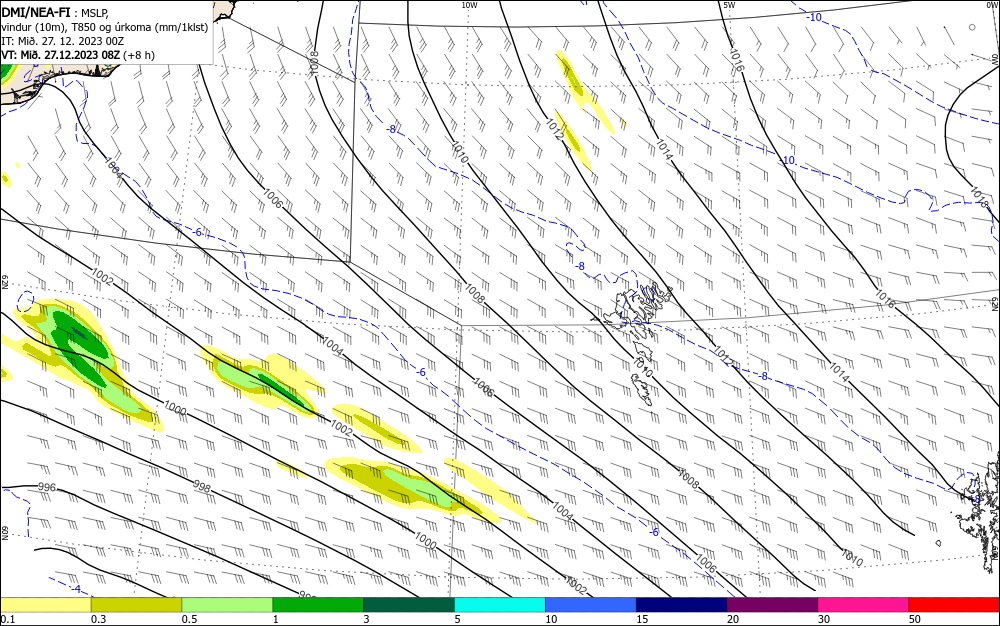This screenshot has height=626, width=1000.
Task: Click the navy 15–20 legend swatch
Action: click(682, 604)
